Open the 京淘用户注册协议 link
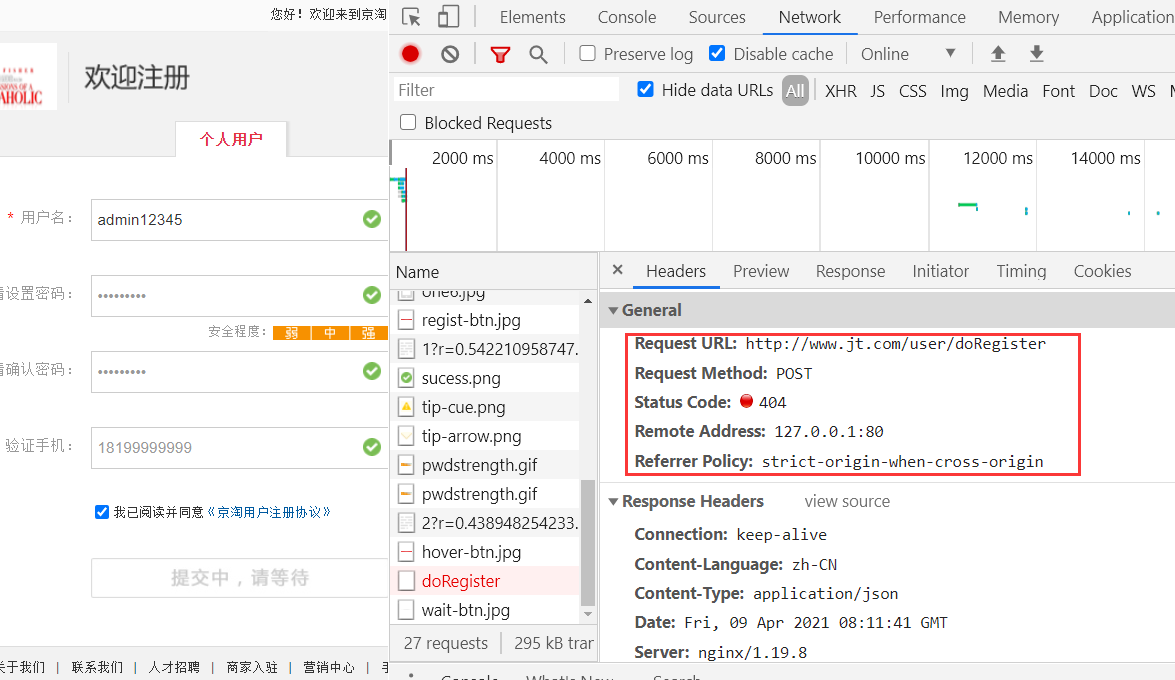1175x680 pixels. (269, 512)
